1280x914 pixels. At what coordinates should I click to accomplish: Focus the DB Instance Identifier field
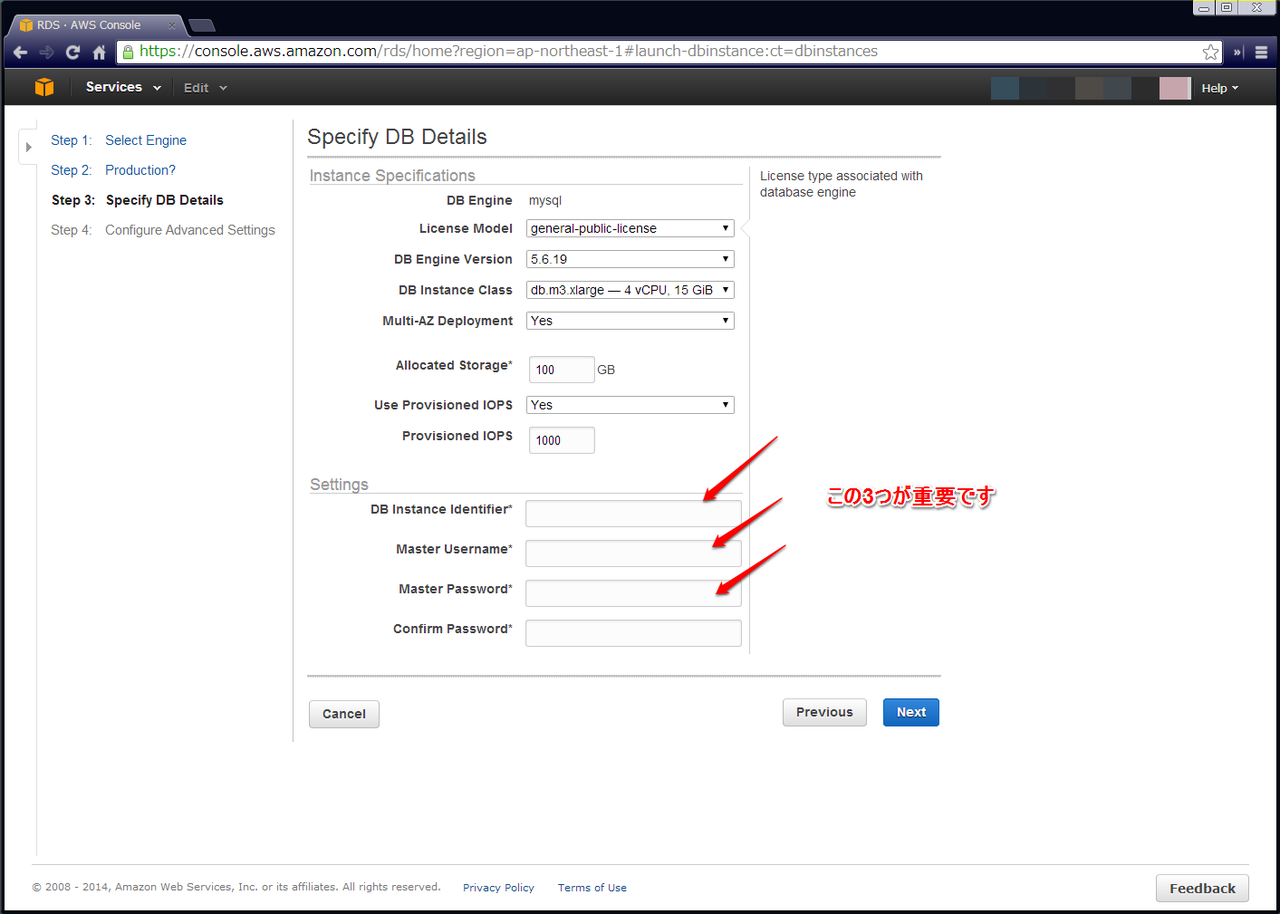coord(634,513)
